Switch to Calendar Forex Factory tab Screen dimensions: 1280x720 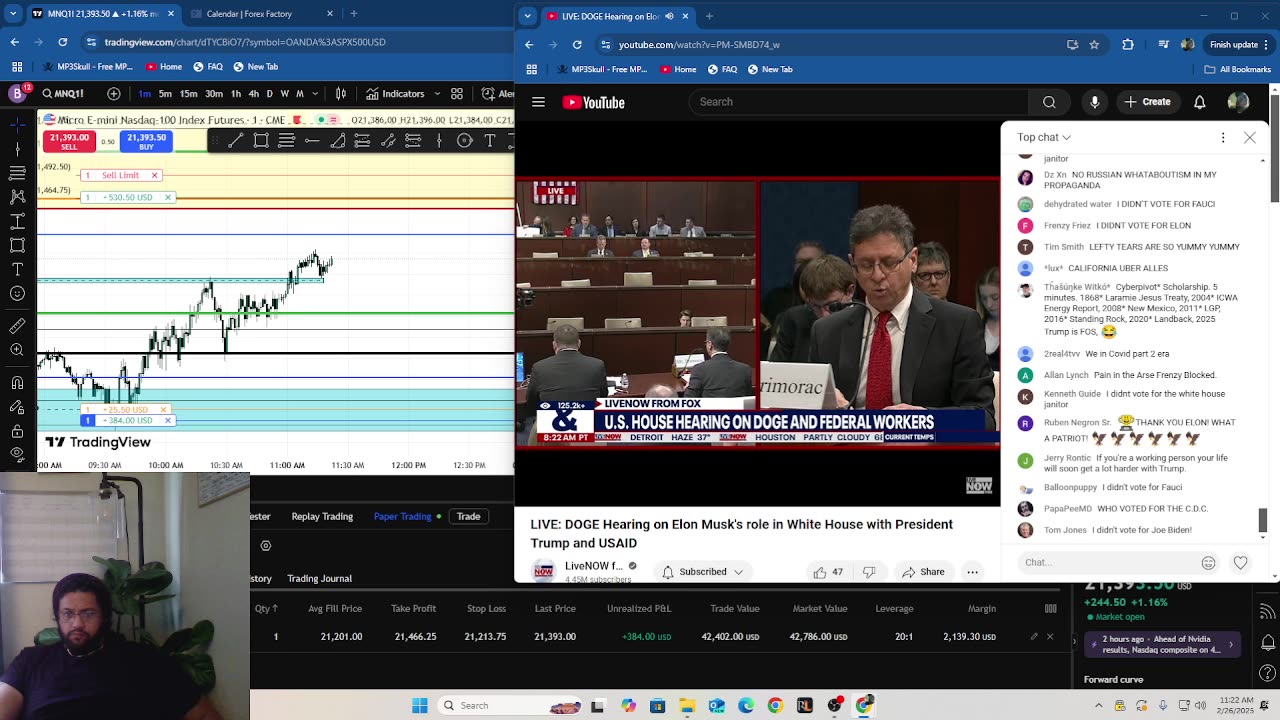point(249,14)
